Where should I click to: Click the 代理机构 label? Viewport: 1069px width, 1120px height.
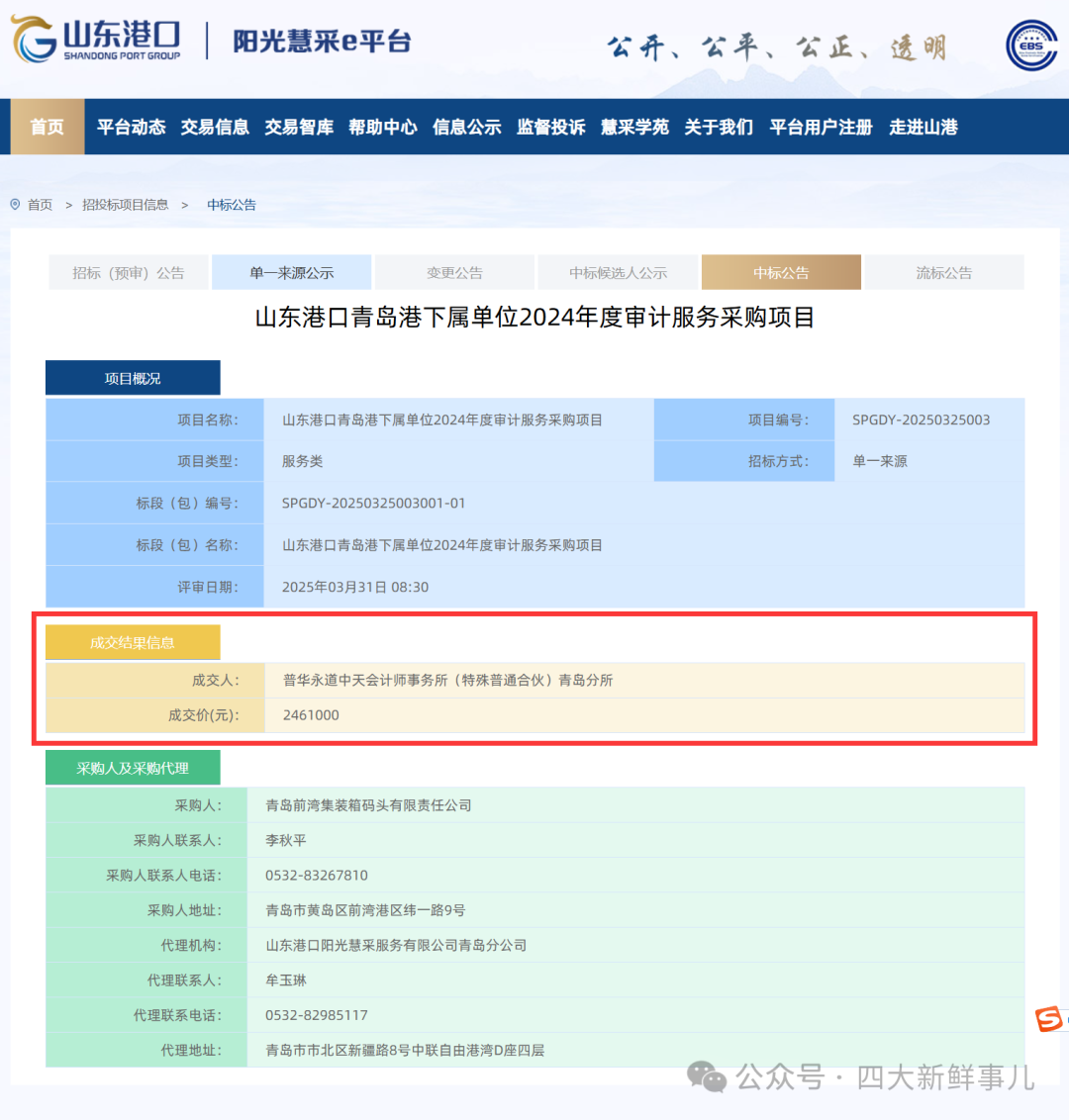pos(191,945)
